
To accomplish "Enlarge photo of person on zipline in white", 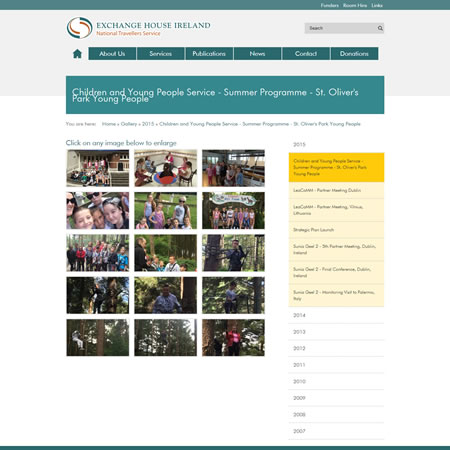I will tap(98, 338).
